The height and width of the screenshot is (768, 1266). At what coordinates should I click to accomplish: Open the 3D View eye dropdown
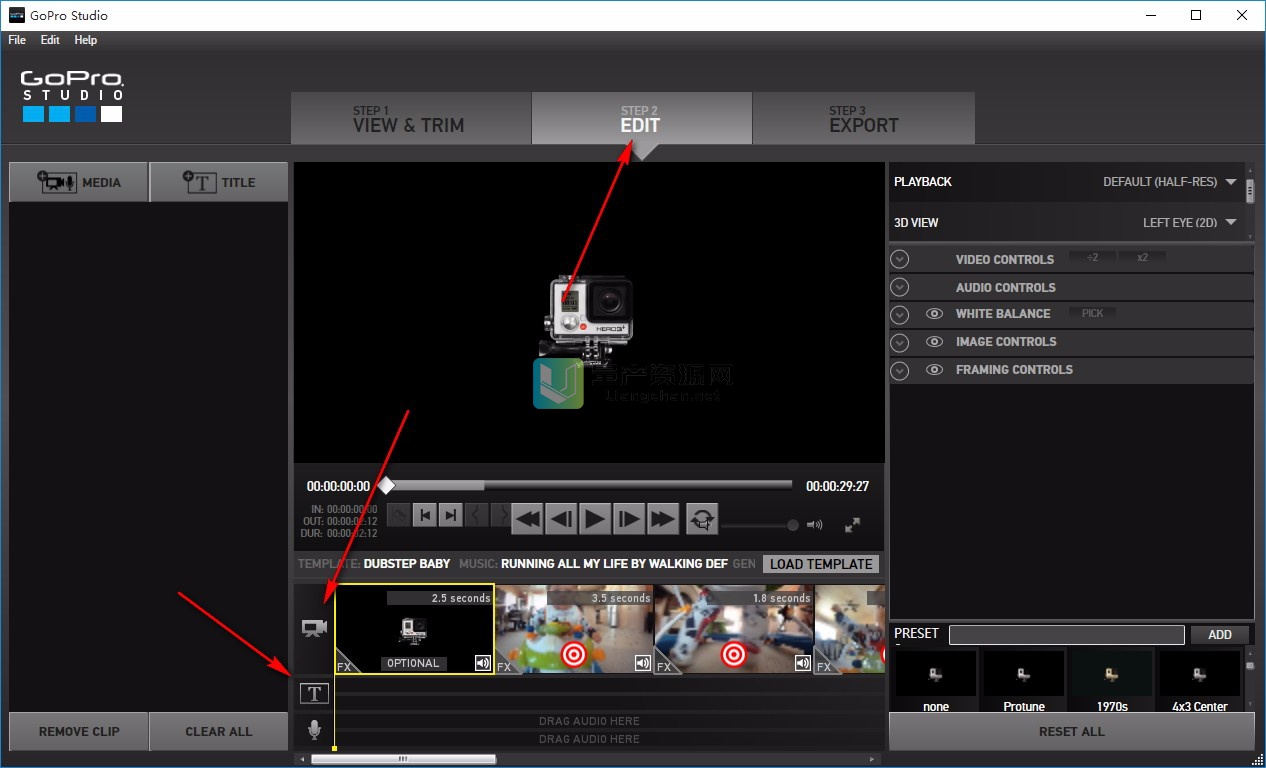[x=1189, y=223]
